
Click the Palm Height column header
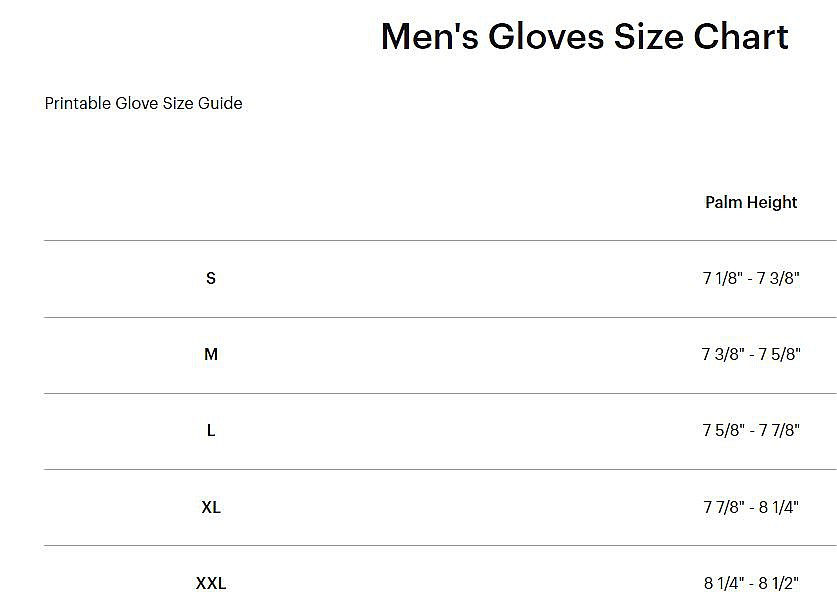coord(751,202)
